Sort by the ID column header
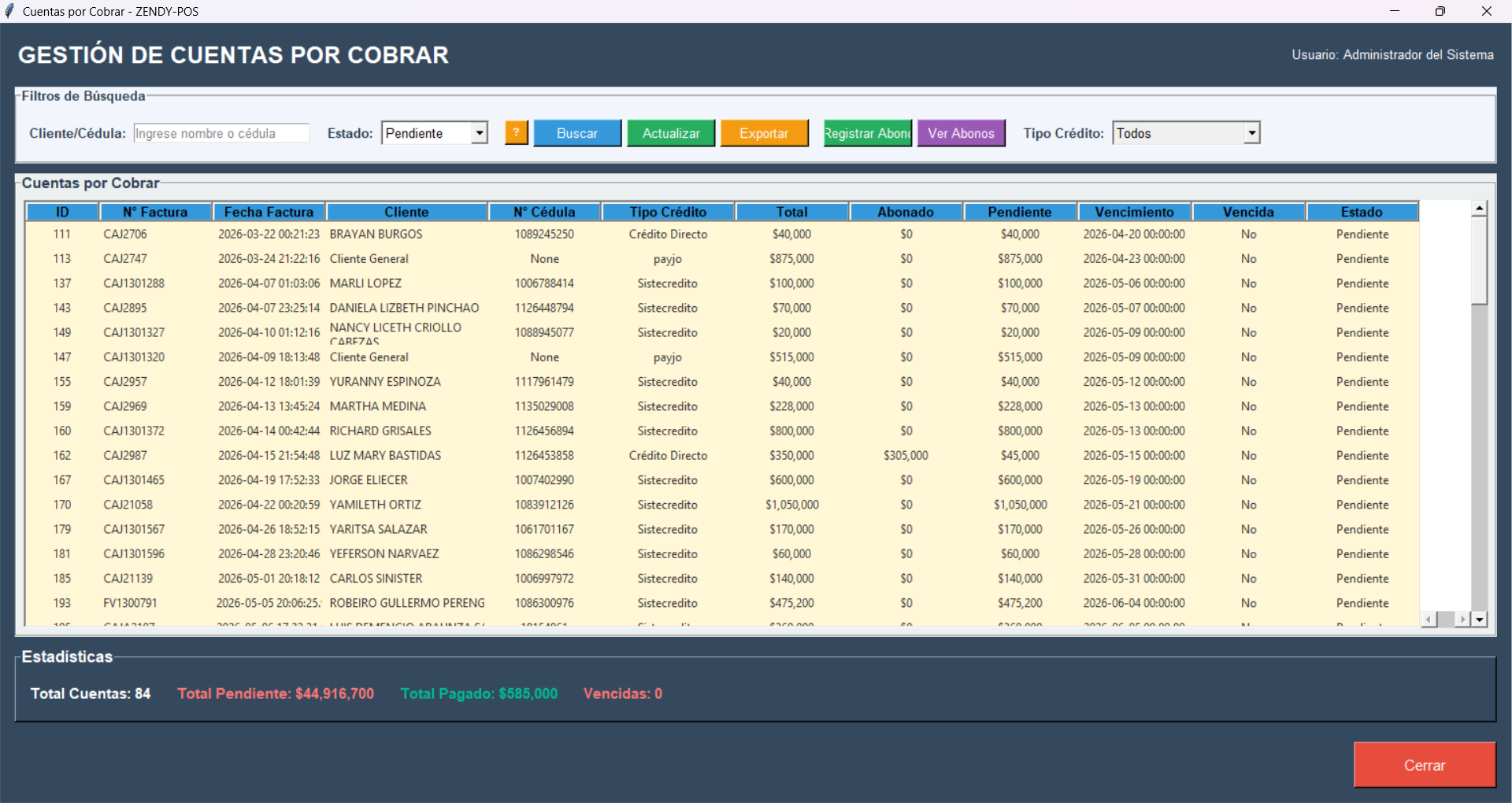1512x803 pixels. click(x=62, y=212)
